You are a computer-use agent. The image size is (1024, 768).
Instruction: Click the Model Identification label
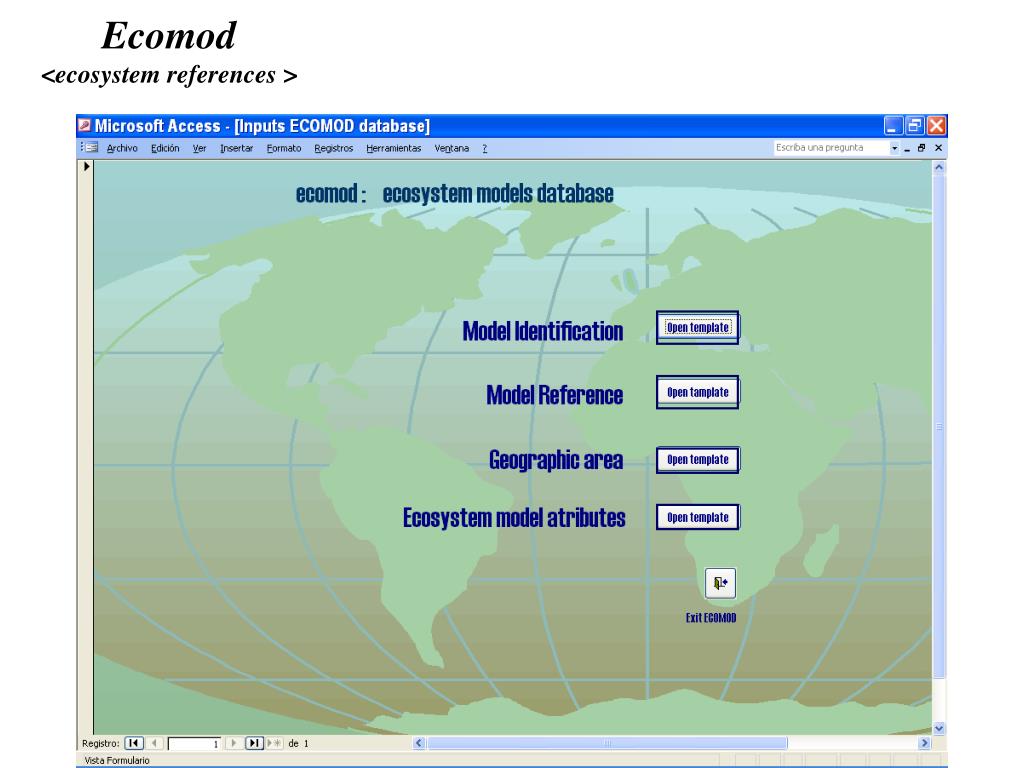click(x=543, y=331)
